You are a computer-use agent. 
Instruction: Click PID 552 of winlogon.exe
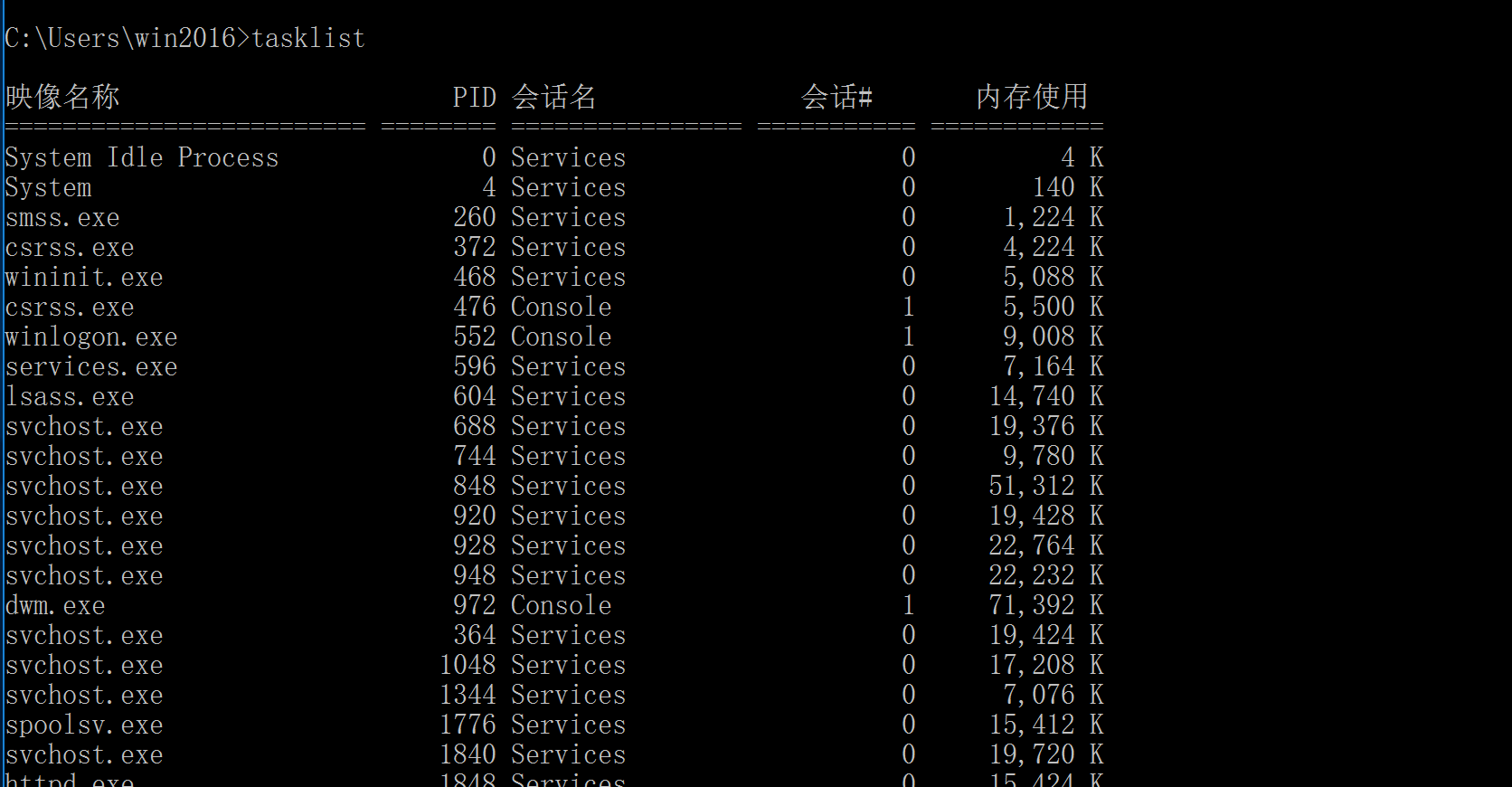[x=475, y=337]
